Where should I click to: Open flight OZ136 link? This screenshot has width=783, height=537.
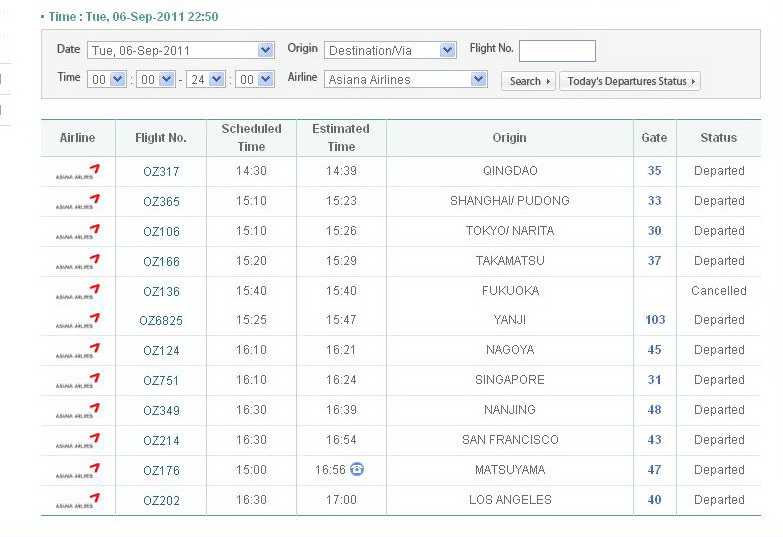tap(161, 292)
